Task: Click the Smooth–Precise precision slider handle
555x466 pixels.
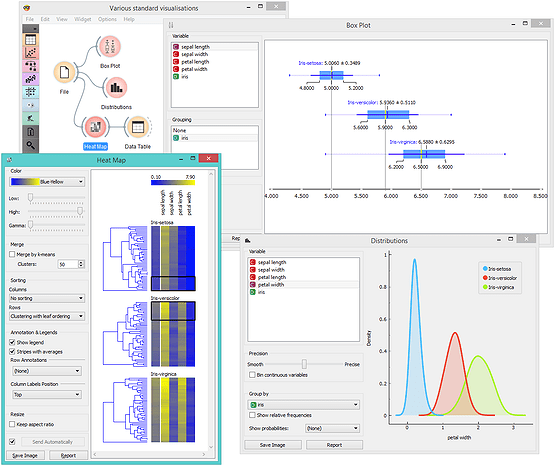Action: (304, 364)
